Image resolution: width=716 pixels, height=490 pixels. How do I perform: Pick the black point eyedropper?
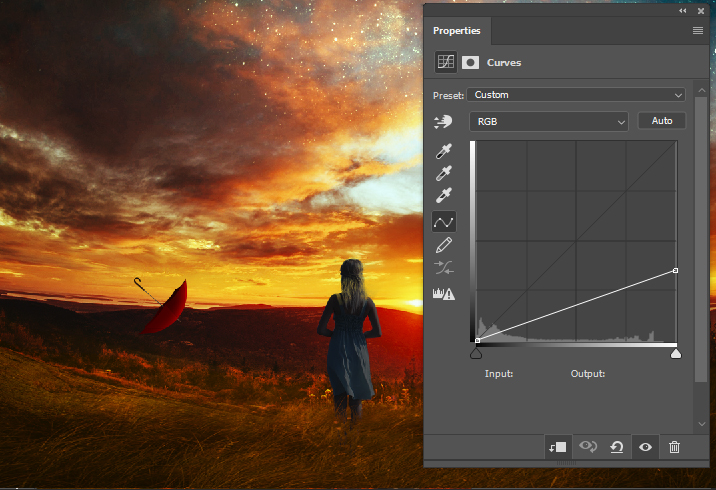(x=444, y=151)
